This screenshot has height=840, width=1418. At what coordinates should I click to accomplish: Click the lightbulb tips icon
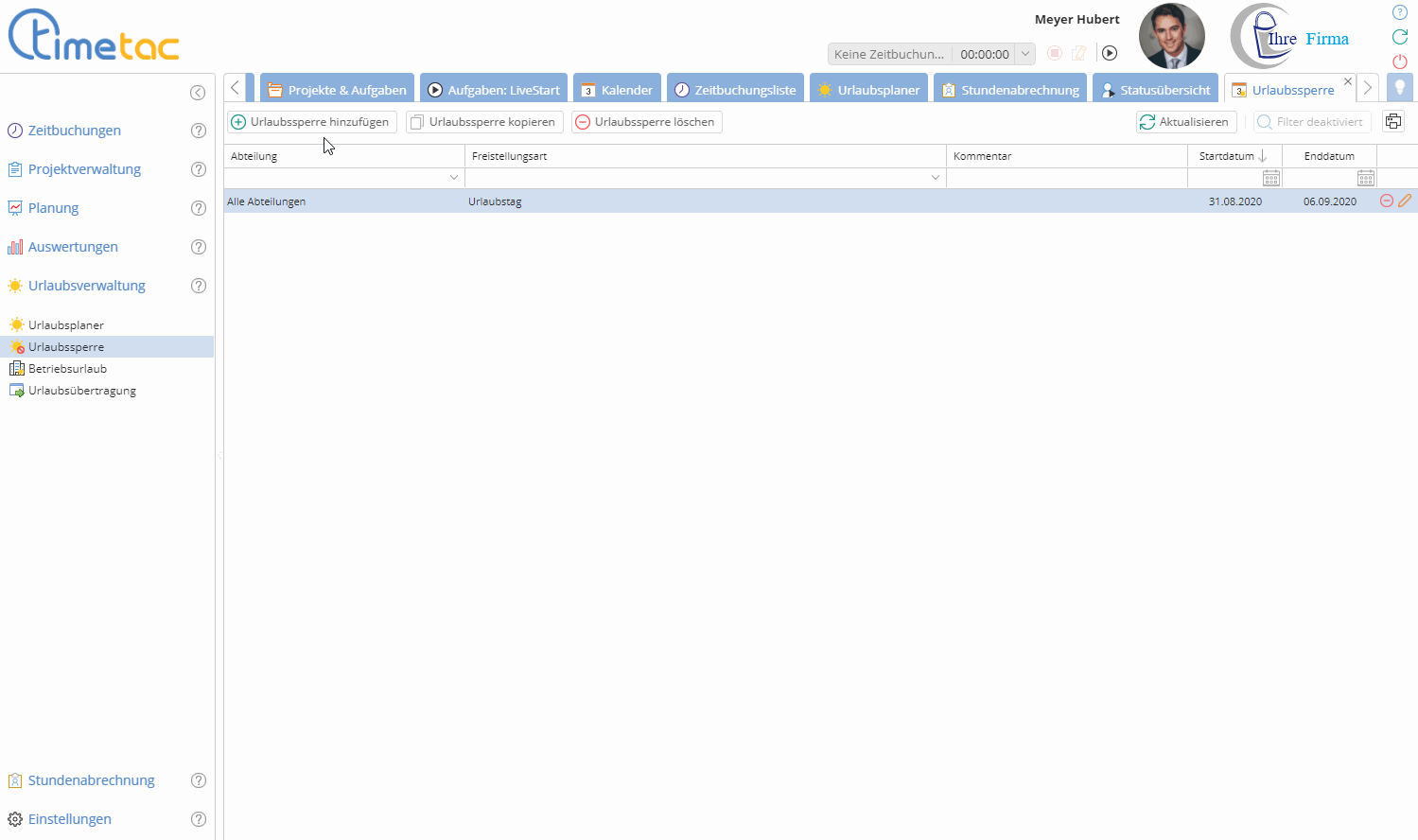tap(1400, 88)
